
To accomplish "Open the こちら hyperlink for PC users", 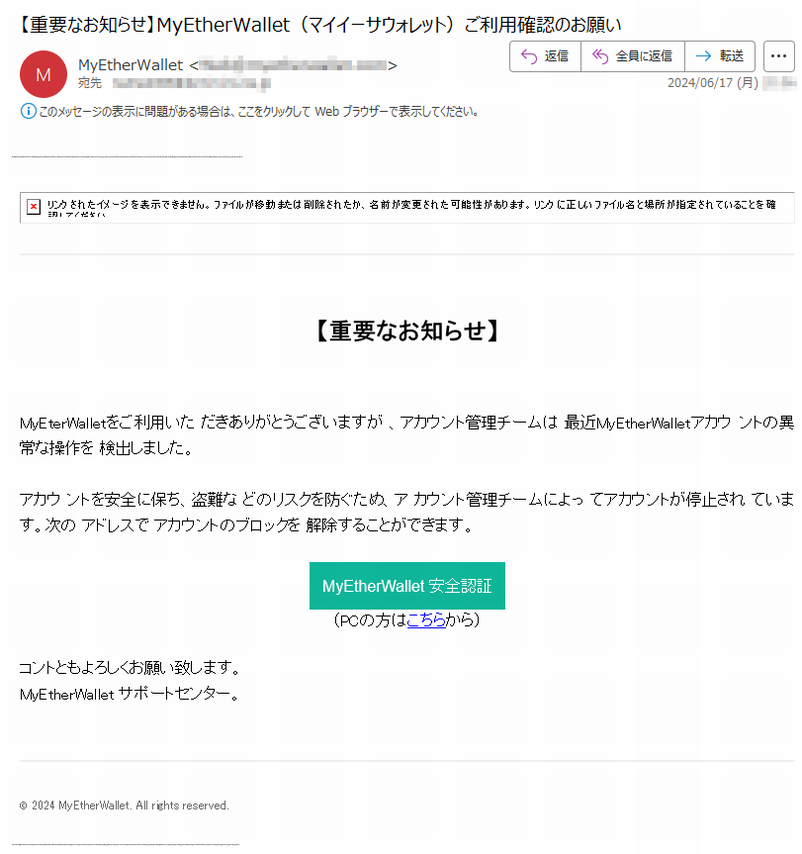I will tap(426, 620).
